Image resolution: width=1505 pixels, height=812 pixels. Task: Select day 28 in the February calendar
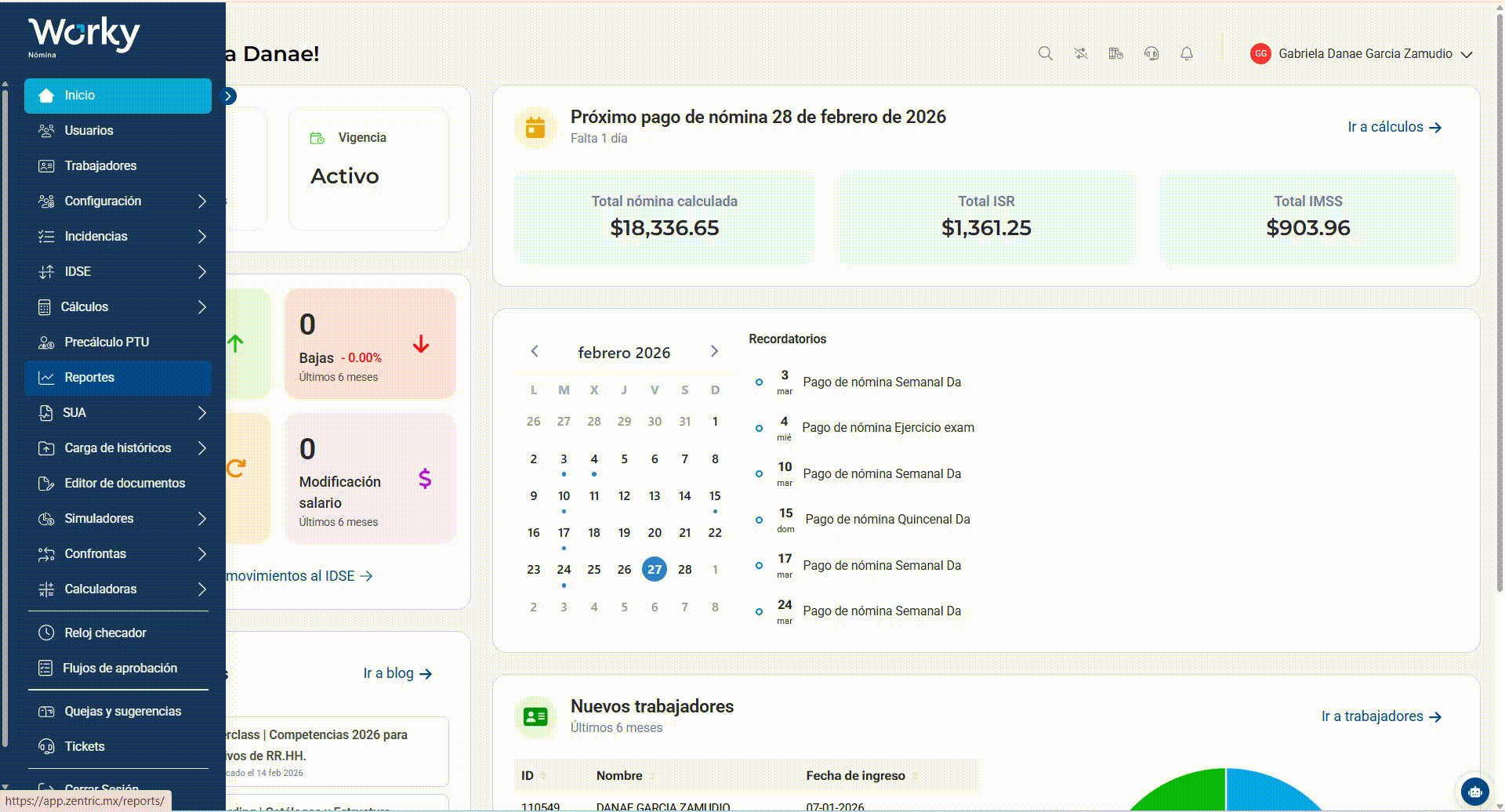click(685, 569)
